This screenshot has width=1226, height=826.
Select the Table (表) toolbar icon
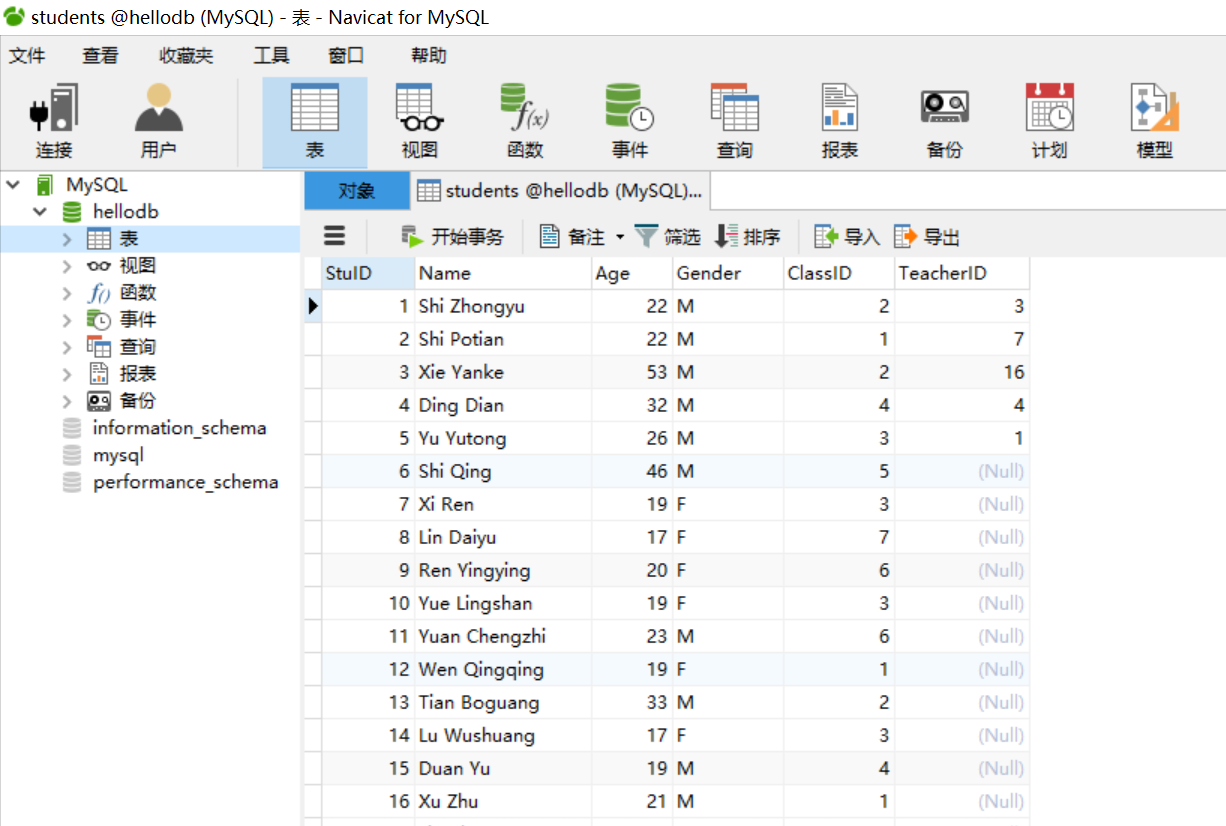(x=314, y=121)
